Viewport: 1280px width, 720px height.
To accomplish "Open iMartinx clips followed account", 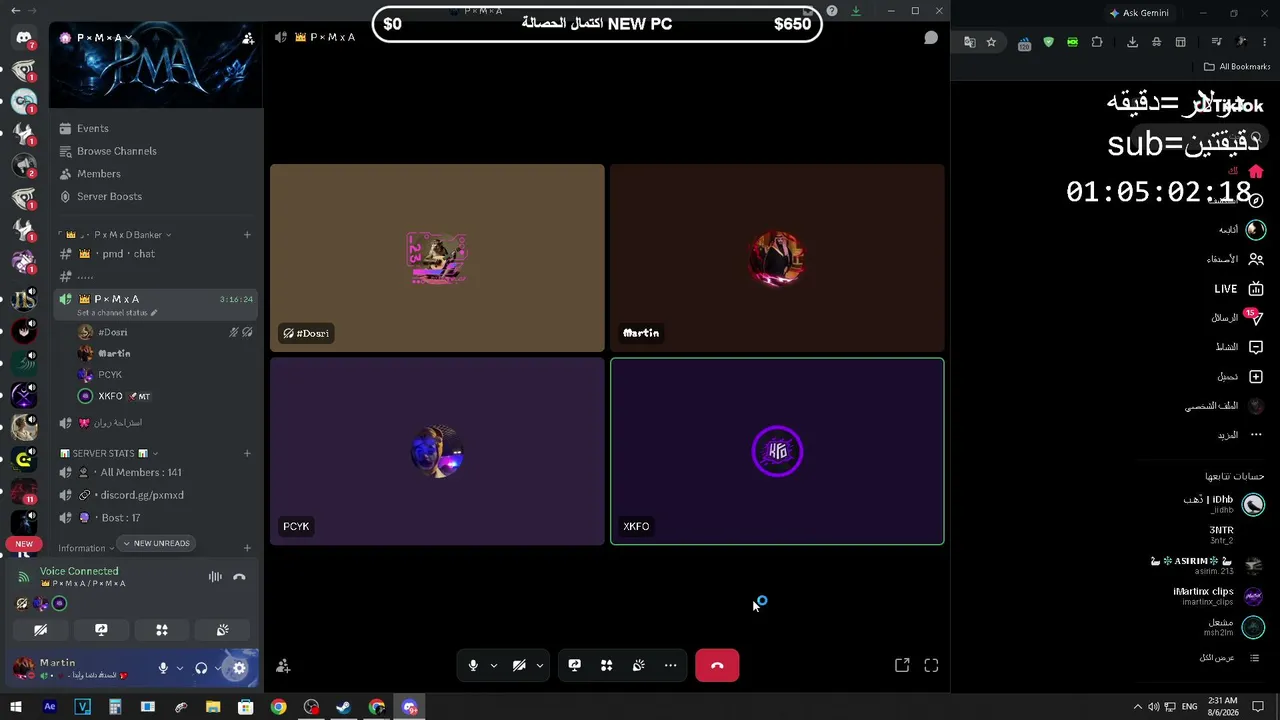I will click(x=1218, y=596).
